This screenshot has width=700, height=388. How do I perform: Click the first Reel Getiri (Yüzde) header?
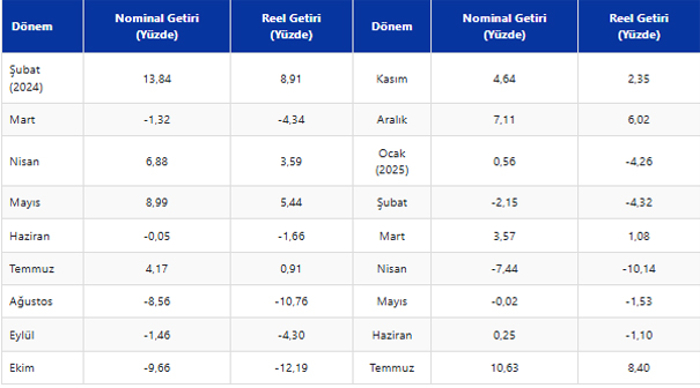click(291, 26)
